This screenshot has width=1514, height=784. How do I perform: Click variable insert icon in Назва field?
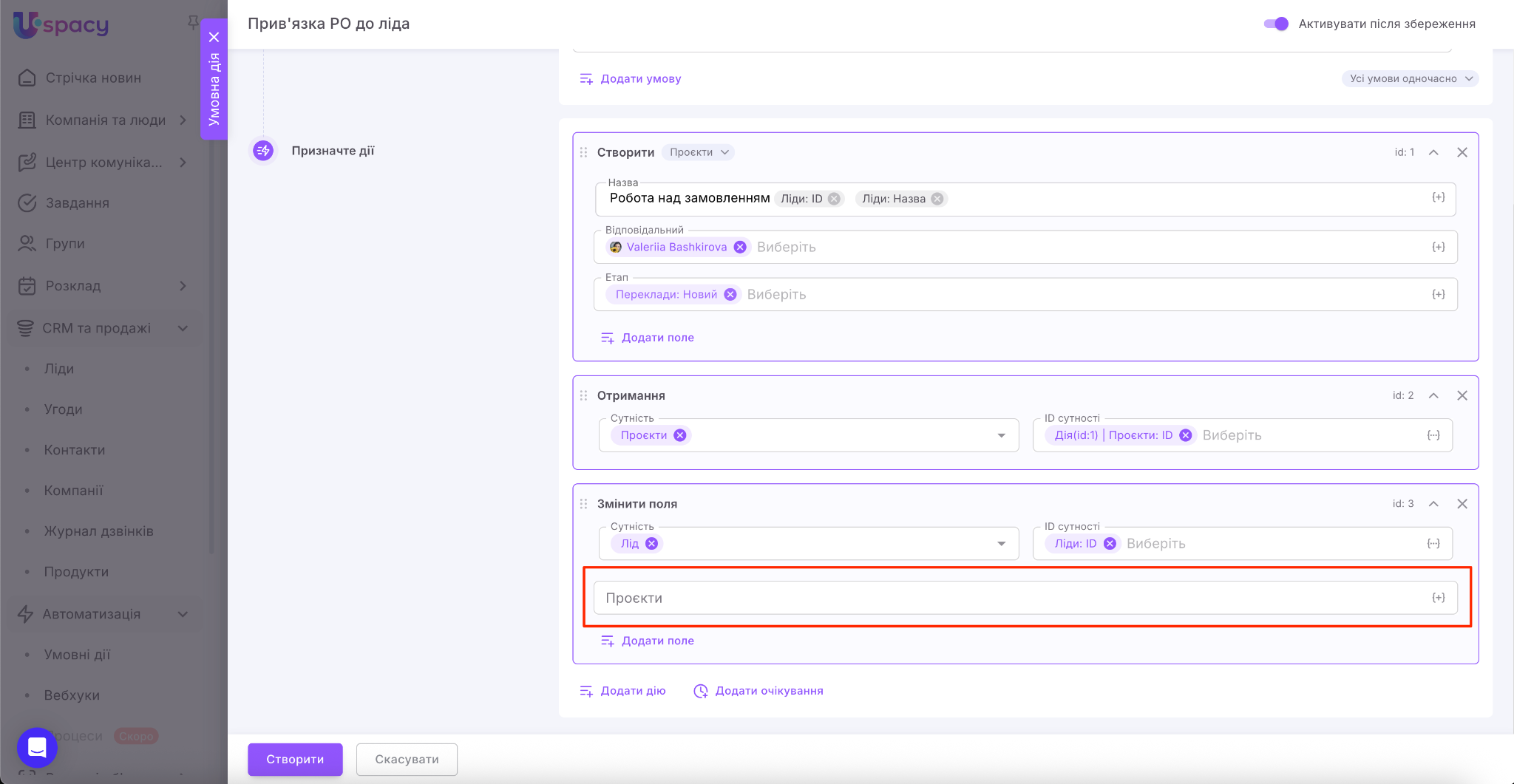click(x=1438, y=197)
